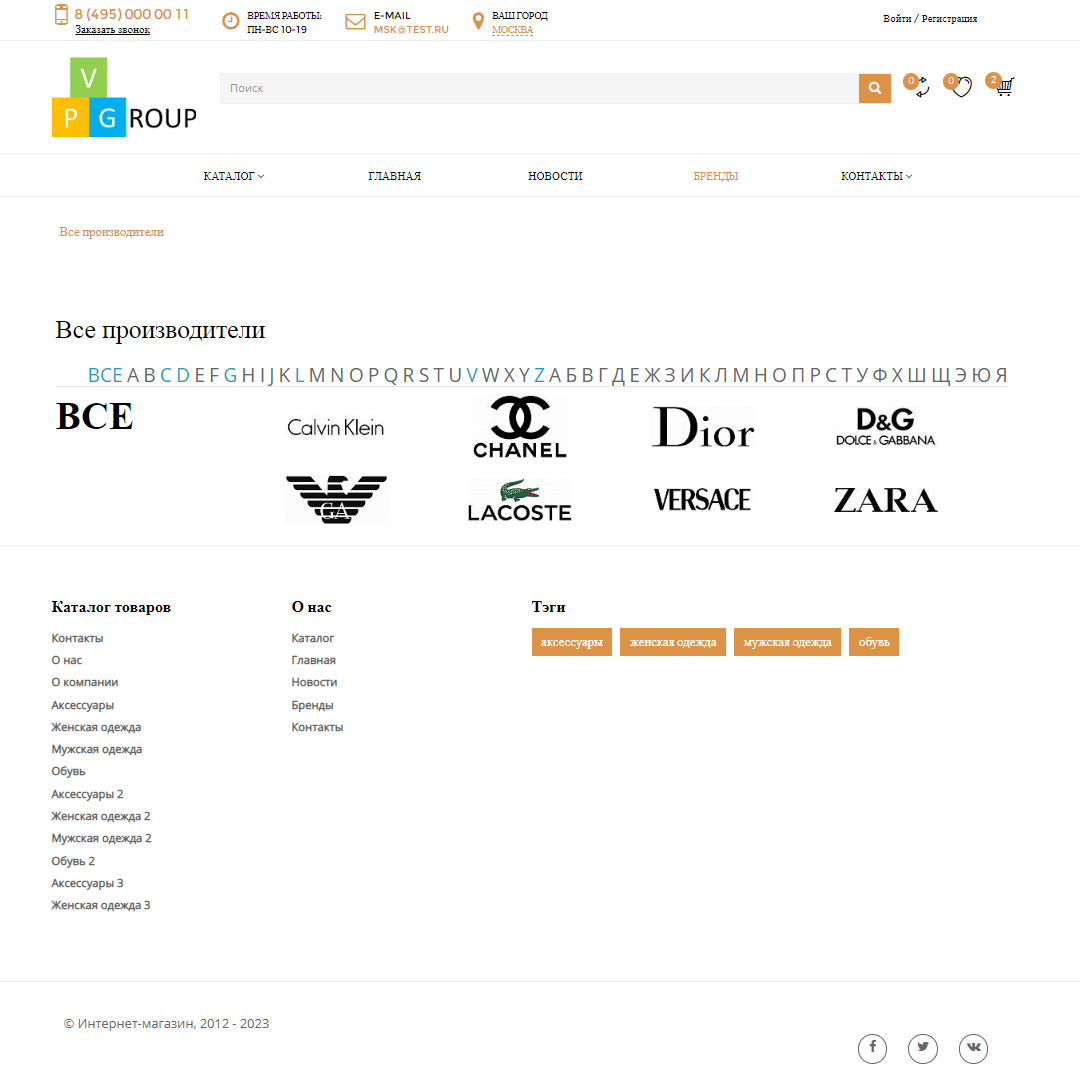Screen dimensions: 1080x1080
Task: Open the VK social link
Action: point(973,1048)
